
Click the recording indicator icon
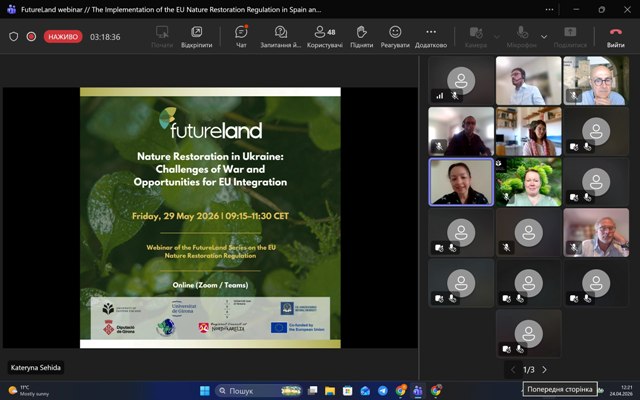[x=31, y=37]
